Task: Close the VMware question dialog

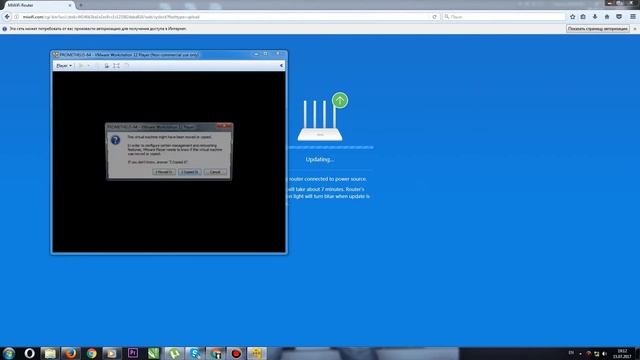Action: 225,127
